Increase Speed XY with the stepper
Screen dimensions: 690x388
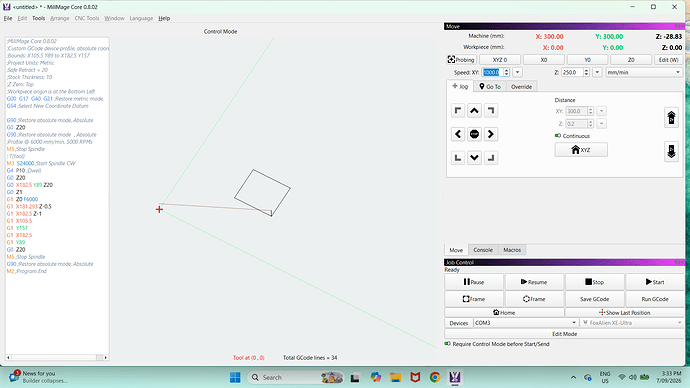506,70
